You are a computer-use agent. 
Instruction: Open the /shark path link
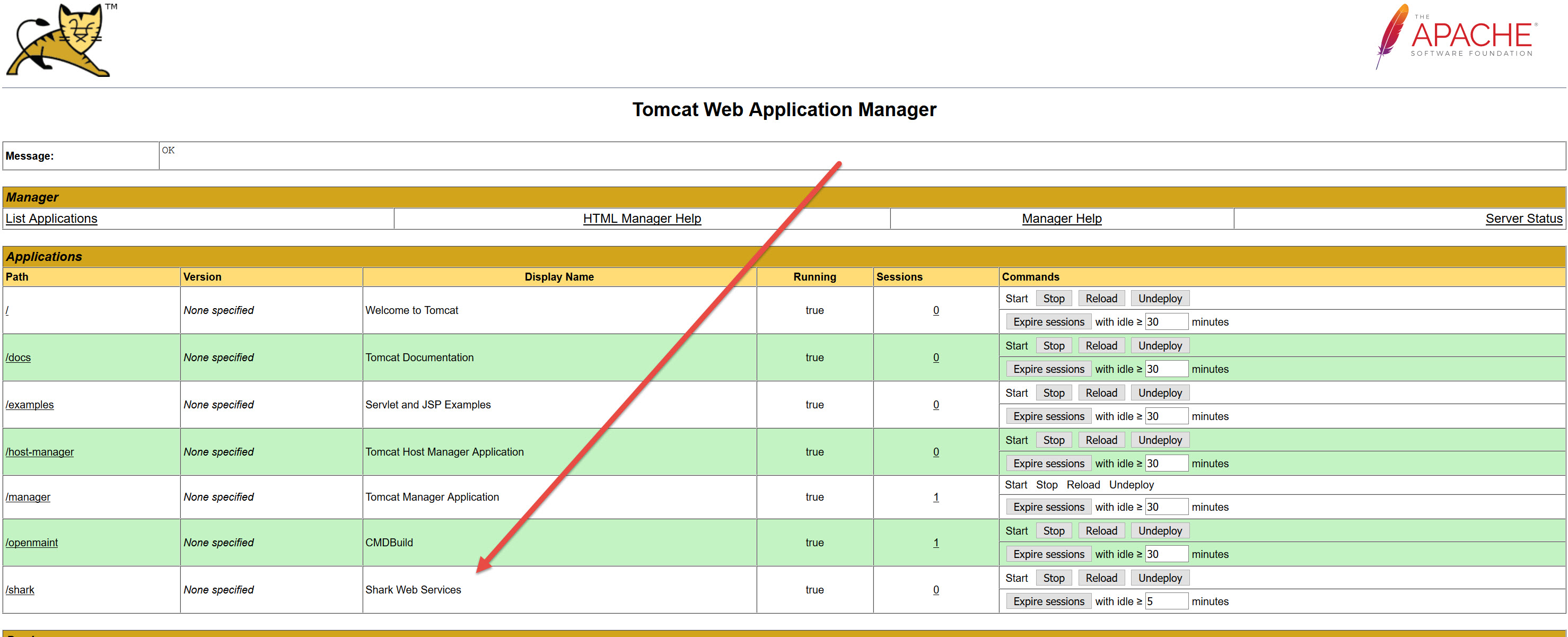point(20,589)
